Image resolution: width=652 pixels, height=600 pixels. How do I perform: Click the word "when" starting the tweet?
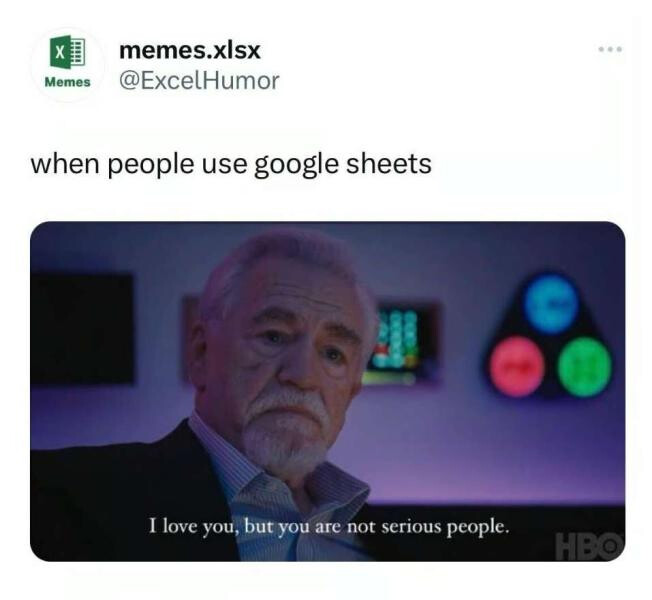(65, 164)
